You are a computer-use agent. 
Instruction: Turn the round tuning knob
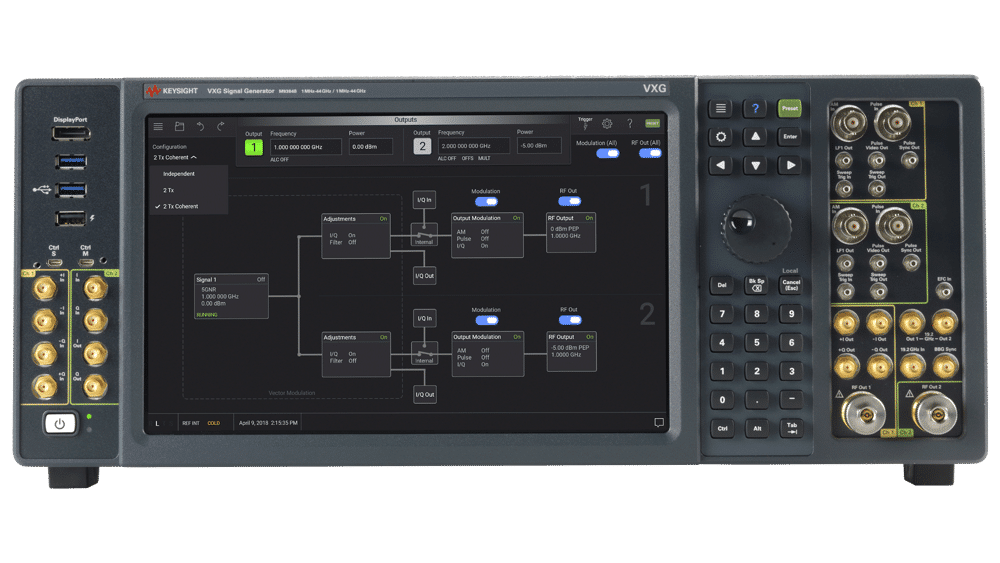click(x=756, y=228)
